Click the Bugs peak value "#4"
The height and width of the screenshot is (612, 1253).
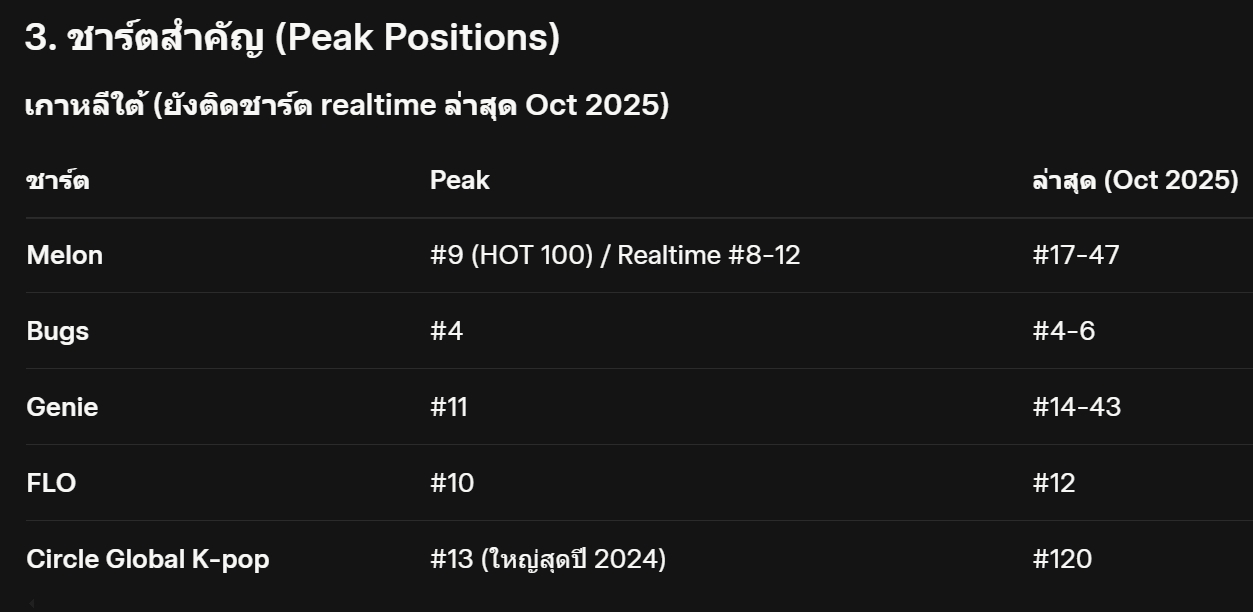pos(447,331)
